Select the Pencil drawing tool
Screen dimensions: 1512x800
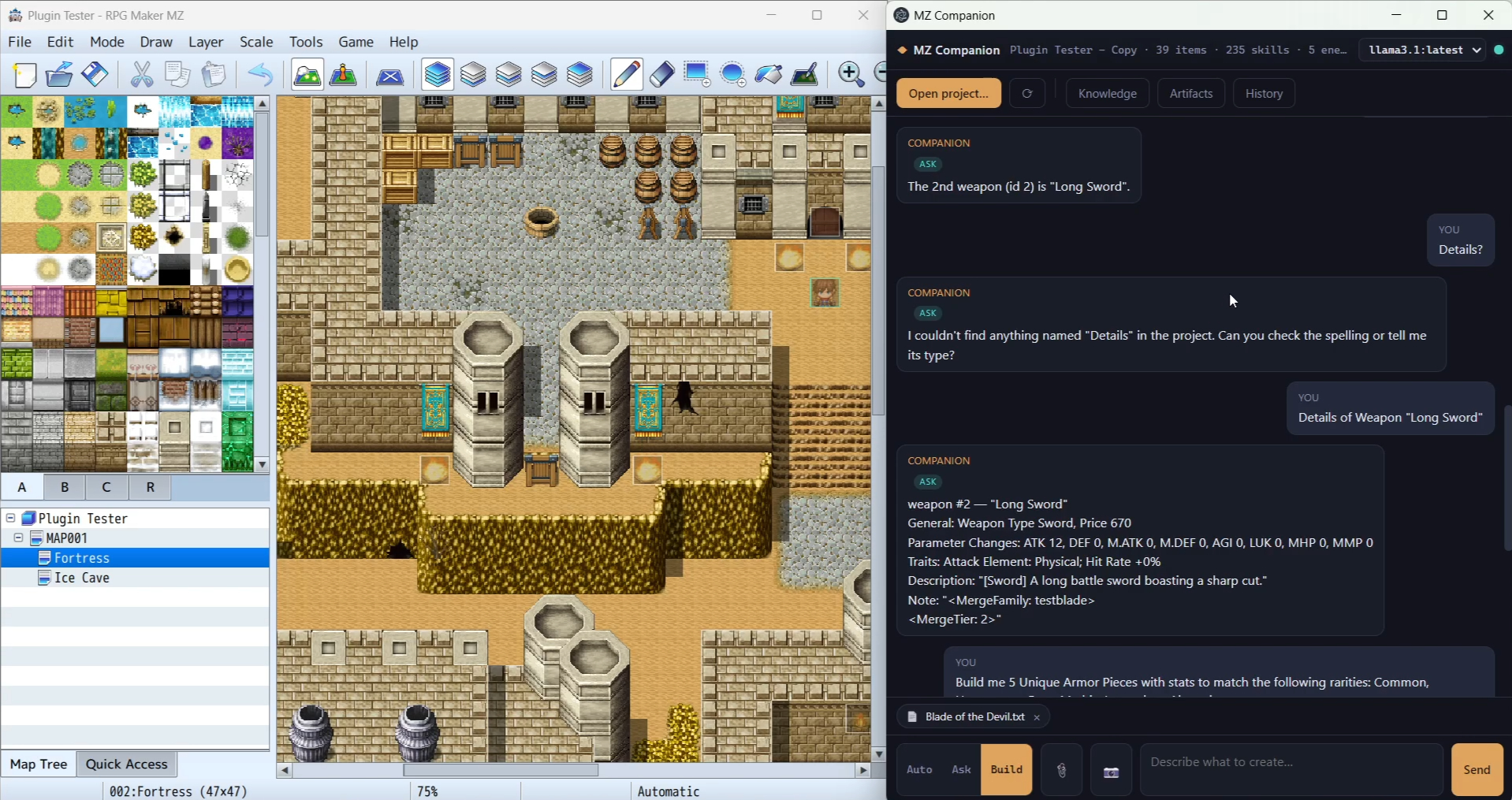[627, 75]
